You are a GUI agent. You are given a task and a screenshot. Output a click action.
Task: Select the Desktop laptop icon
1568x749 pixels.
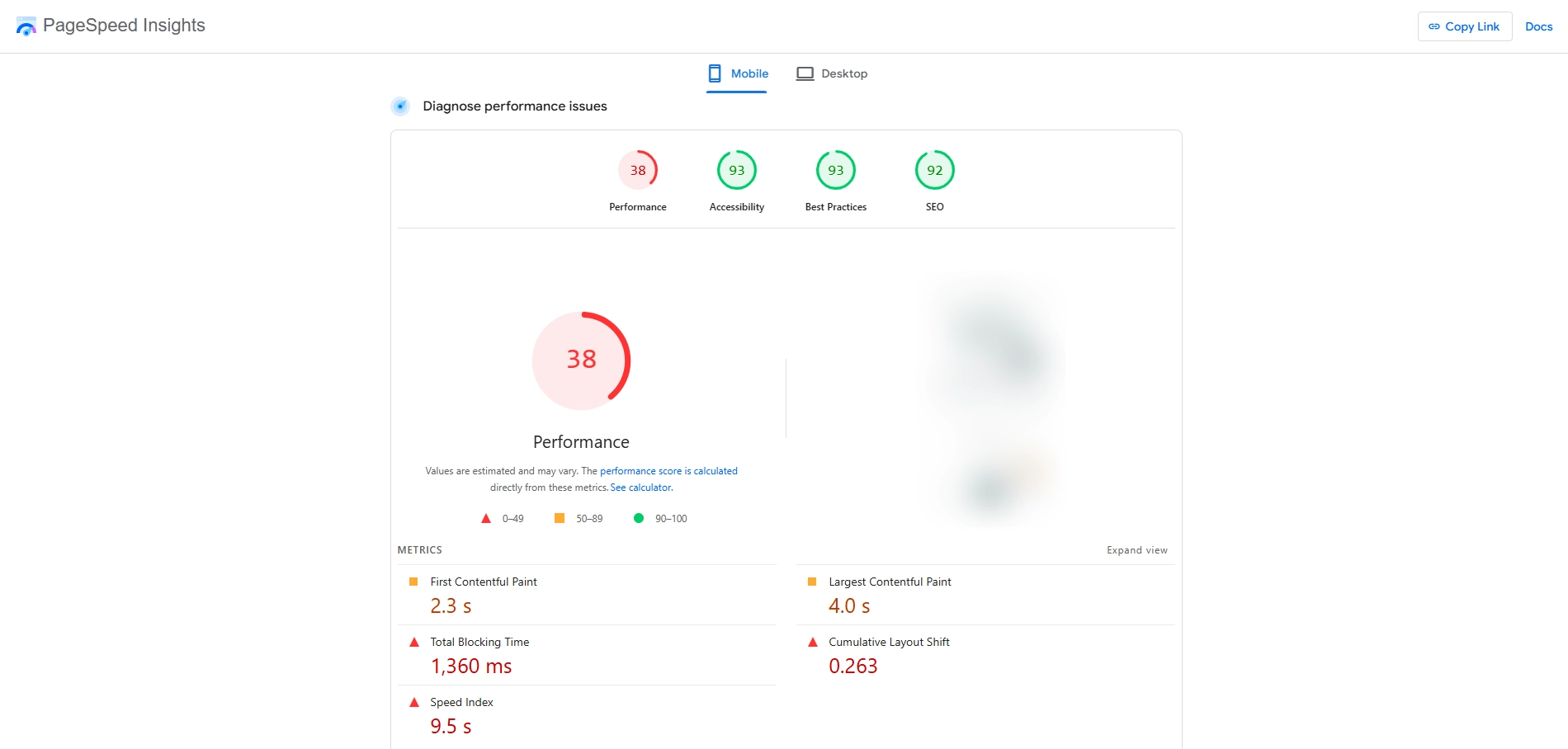coord(805,73)
